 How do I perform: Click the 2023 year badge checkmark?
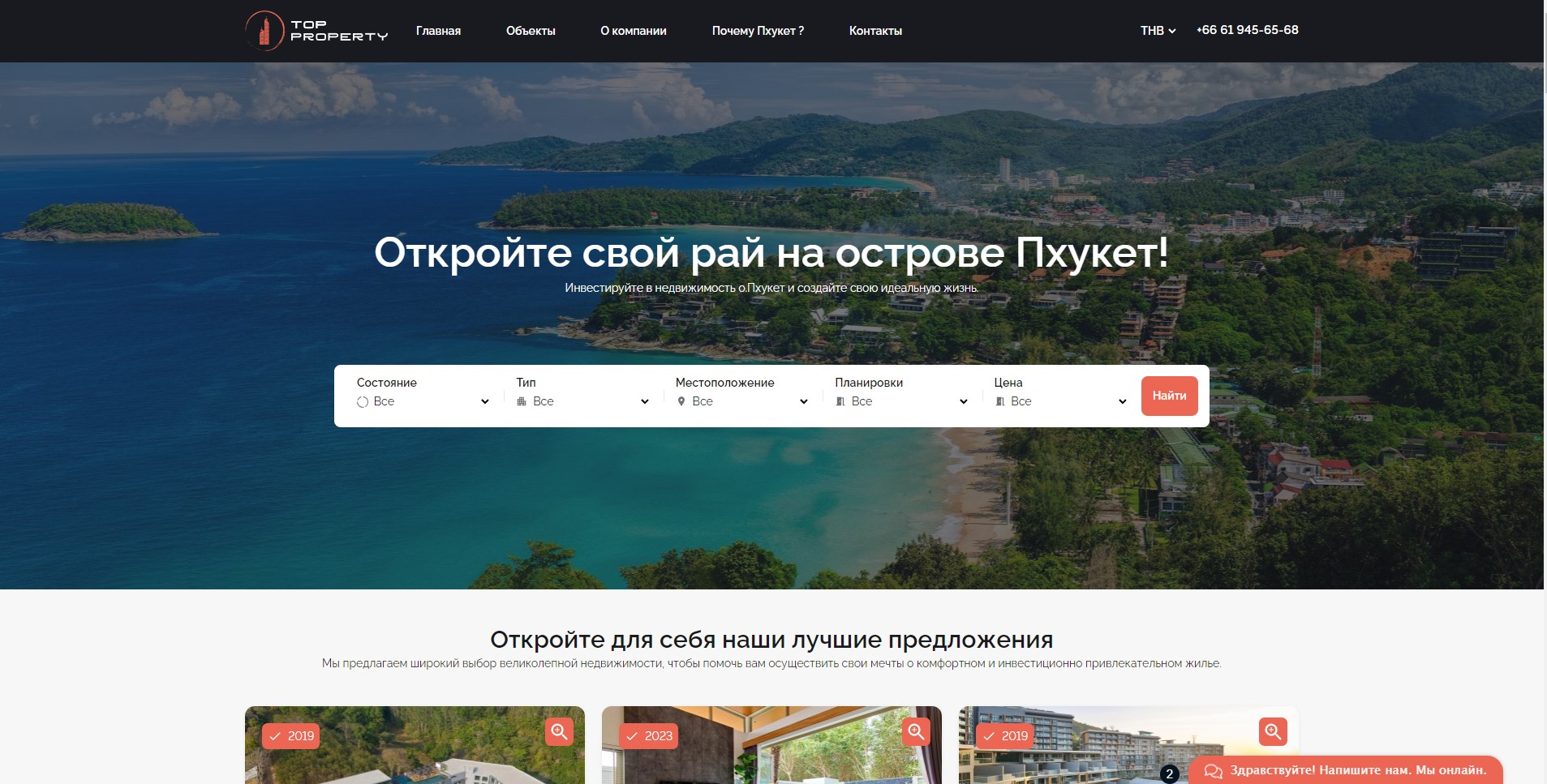(x=632, y=736)
